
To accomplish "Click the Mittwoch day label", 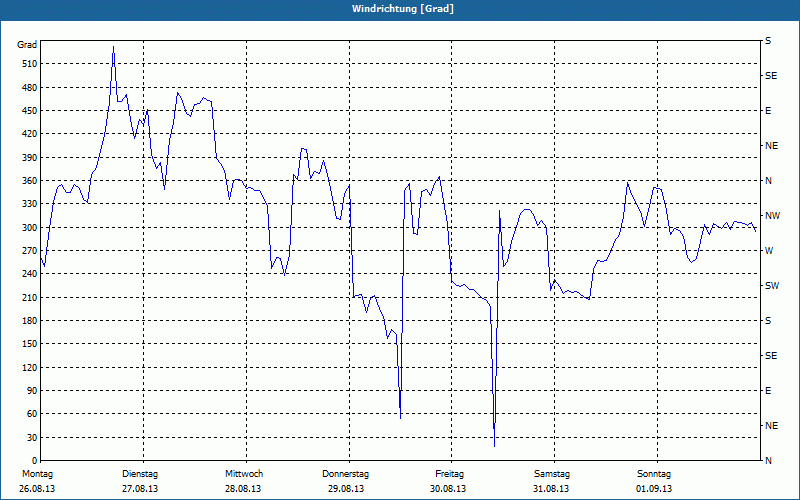I will 244,474.
